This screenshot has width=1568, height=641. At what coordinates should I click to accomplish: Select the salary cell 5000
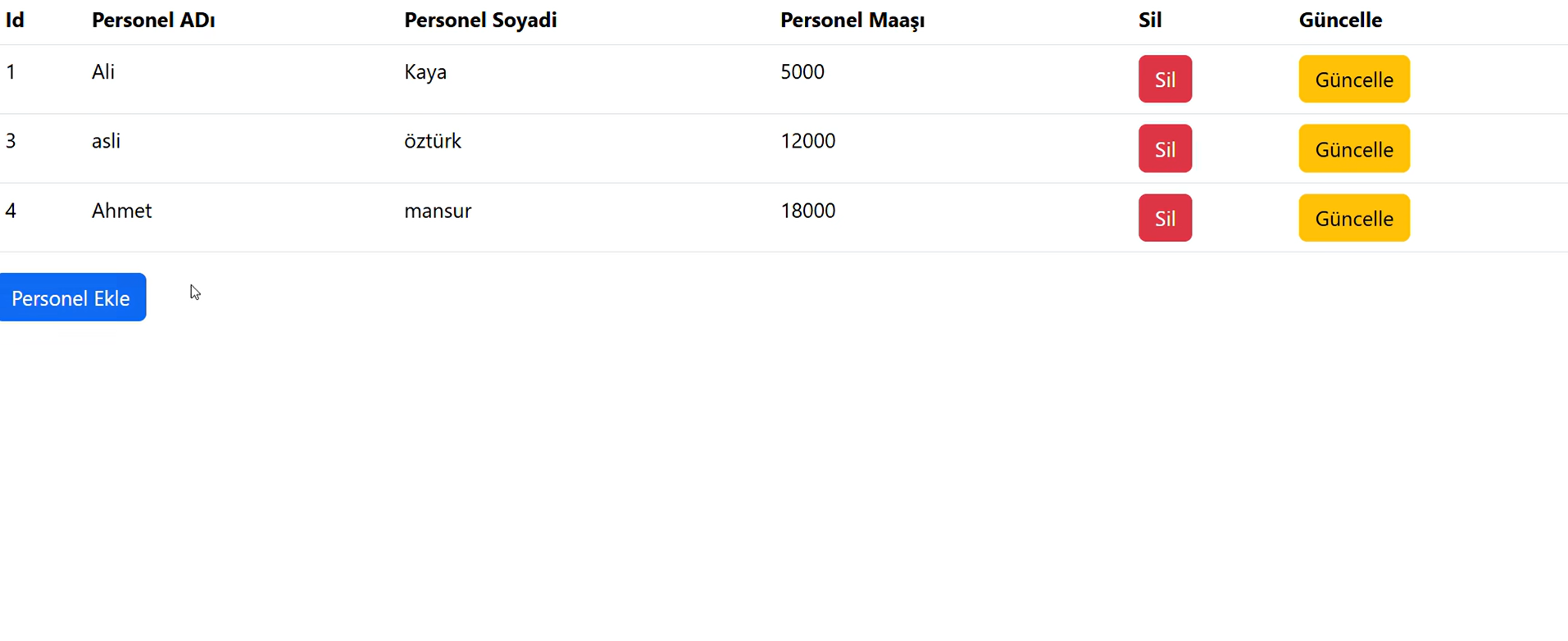802,72
